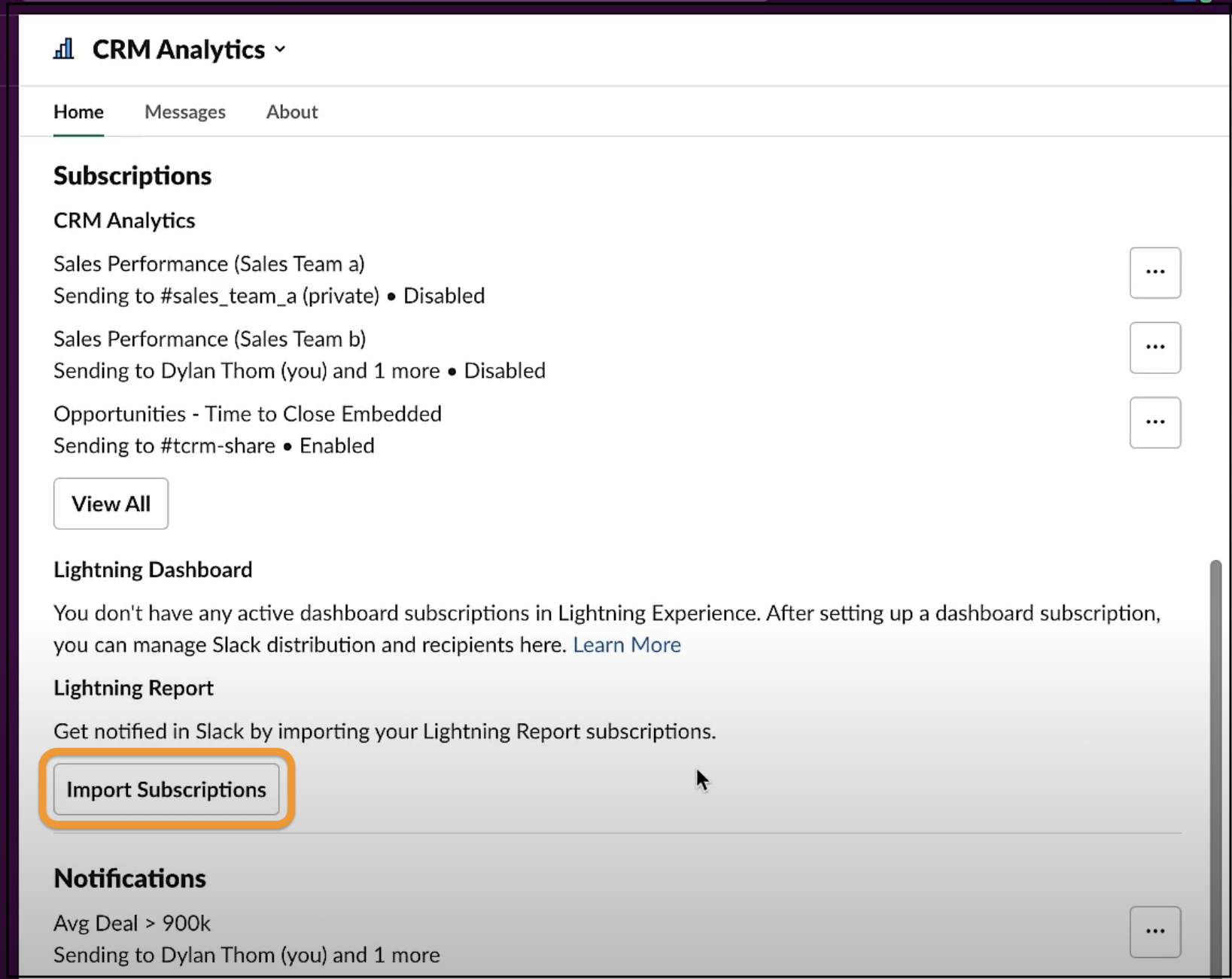Open the CRM Analytics app dropdown
This screenshot has width=1232, height=979.
pos(280,50)
